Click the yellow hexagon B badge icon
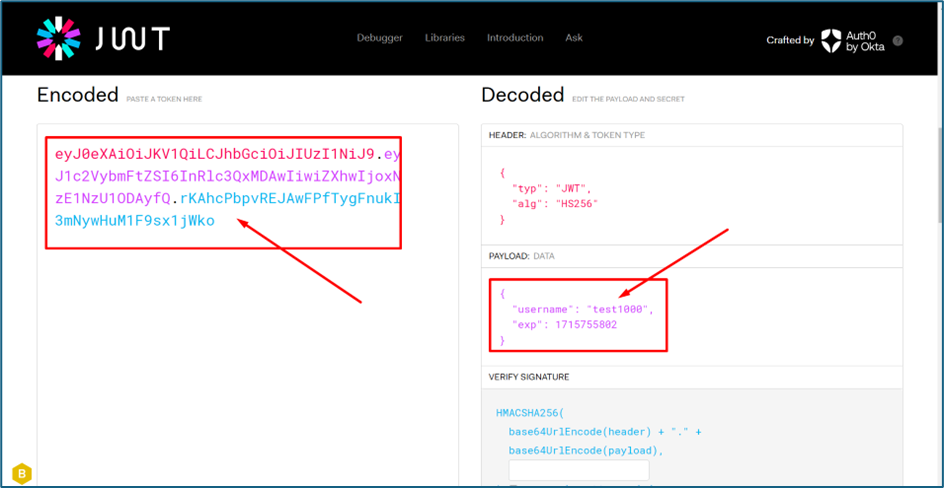This screenshot has width=944, height=488. 22,473
